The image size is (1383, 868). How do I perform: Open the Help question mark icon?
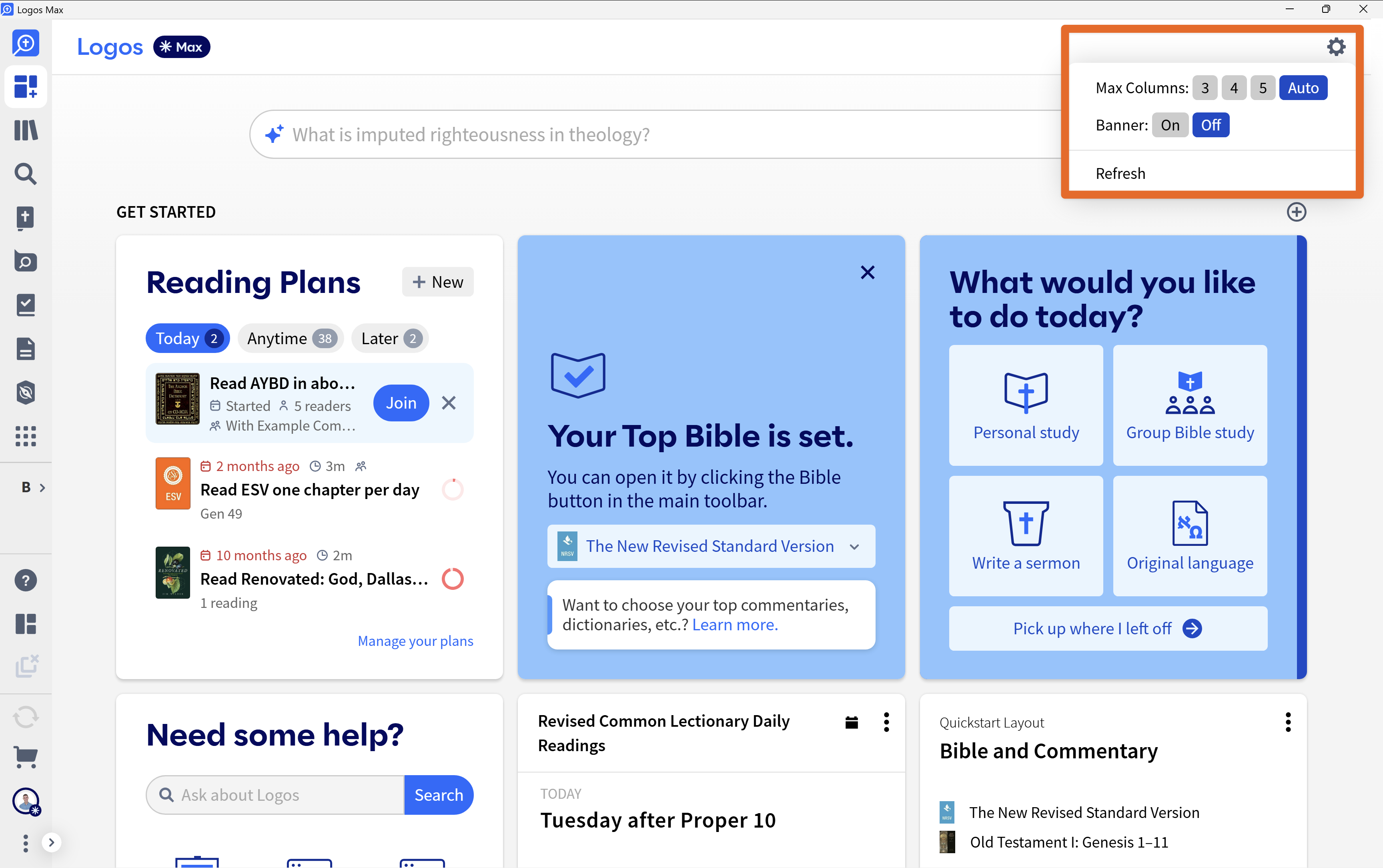26,580
